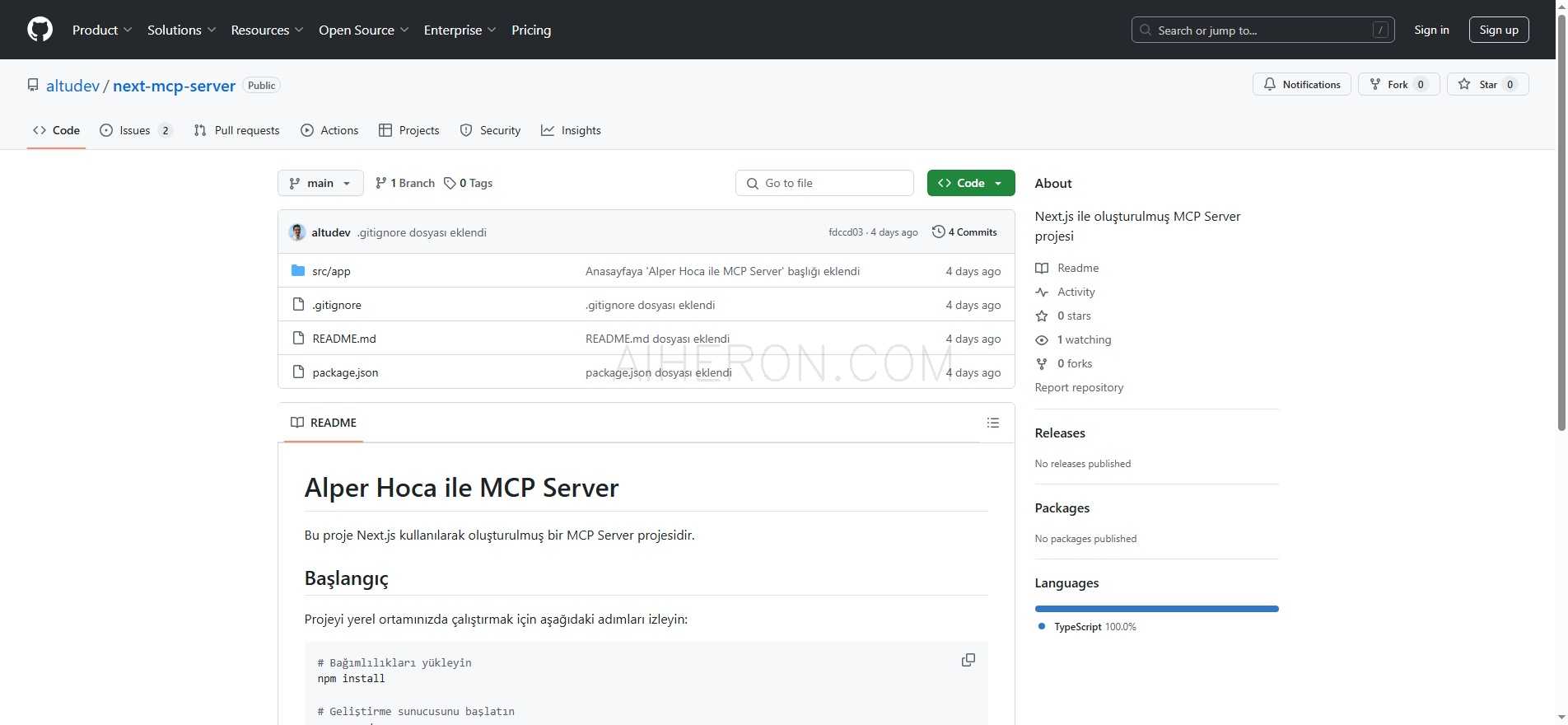Open the .gitignore file name
This screenshot has width=1568, height=725.
click(337, 305)
